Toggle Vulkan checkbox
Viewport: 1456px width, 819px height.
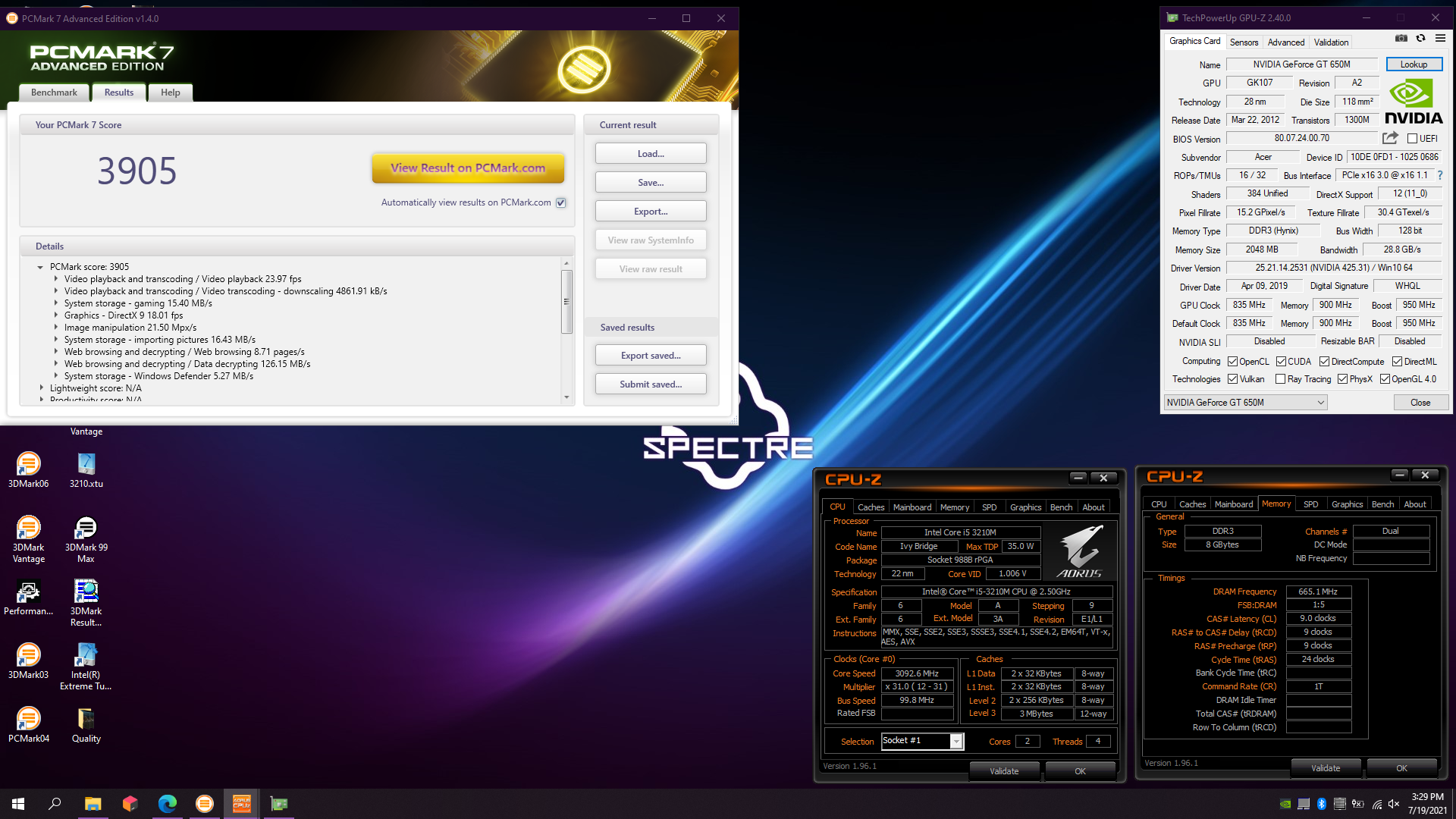tap(1233, 379)
